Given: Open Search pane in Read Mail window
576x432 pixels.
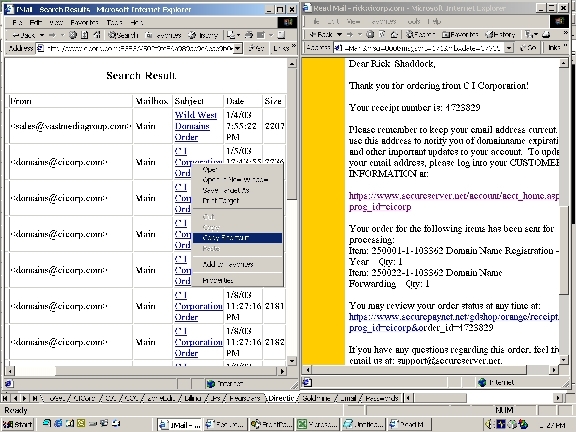Looking at the screenshot, I should point(420,35).
